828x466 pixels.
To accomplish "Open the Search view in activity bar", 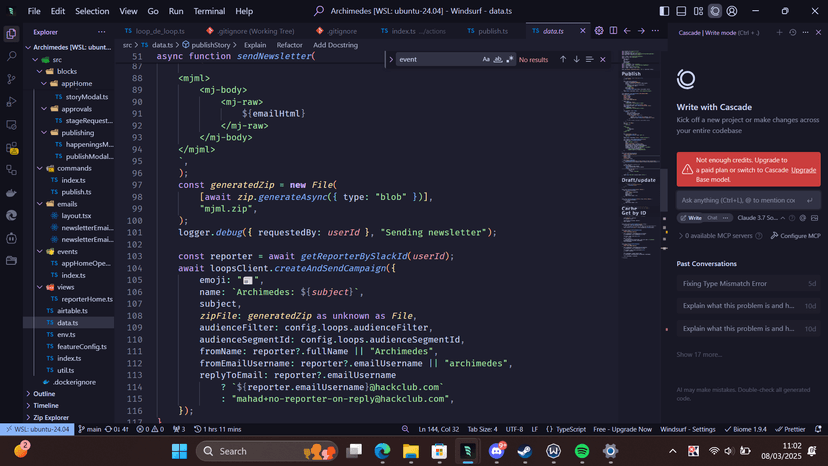I will click(11, 56).
